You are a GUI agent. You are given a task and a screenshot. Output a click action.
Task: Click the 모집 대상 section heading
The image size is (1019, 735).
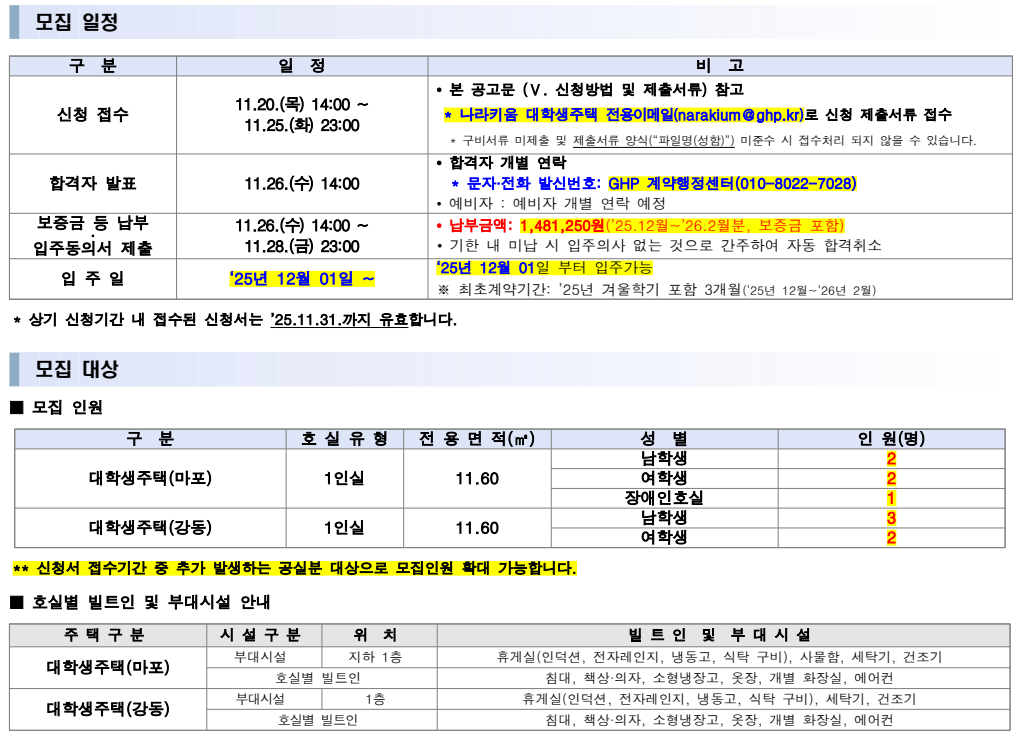pos(77,369)
